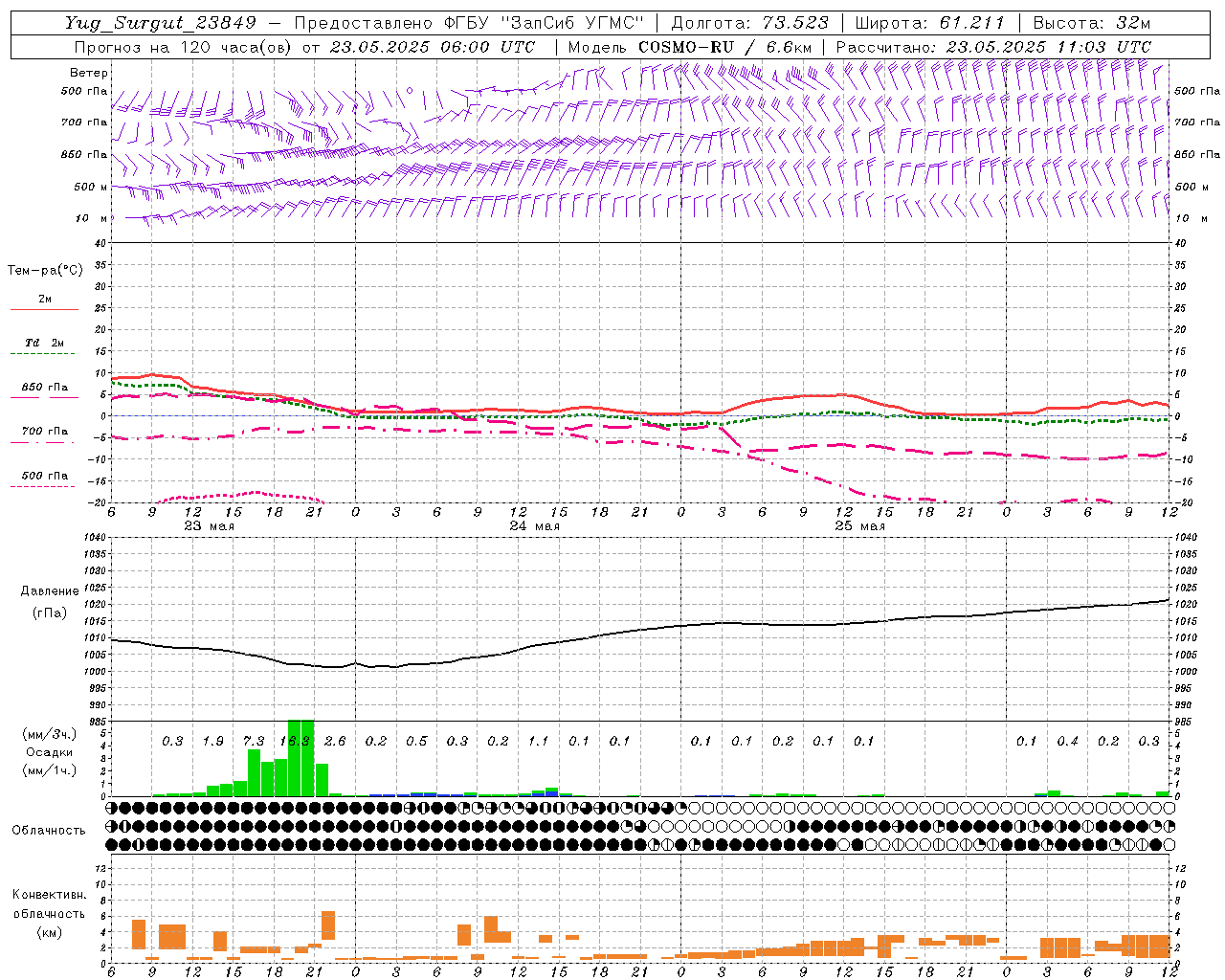The height and width of the screenshot is (980, 1225).
Task: Select the (гПа) unit label below Давление
Action: [x=49, y=613]
